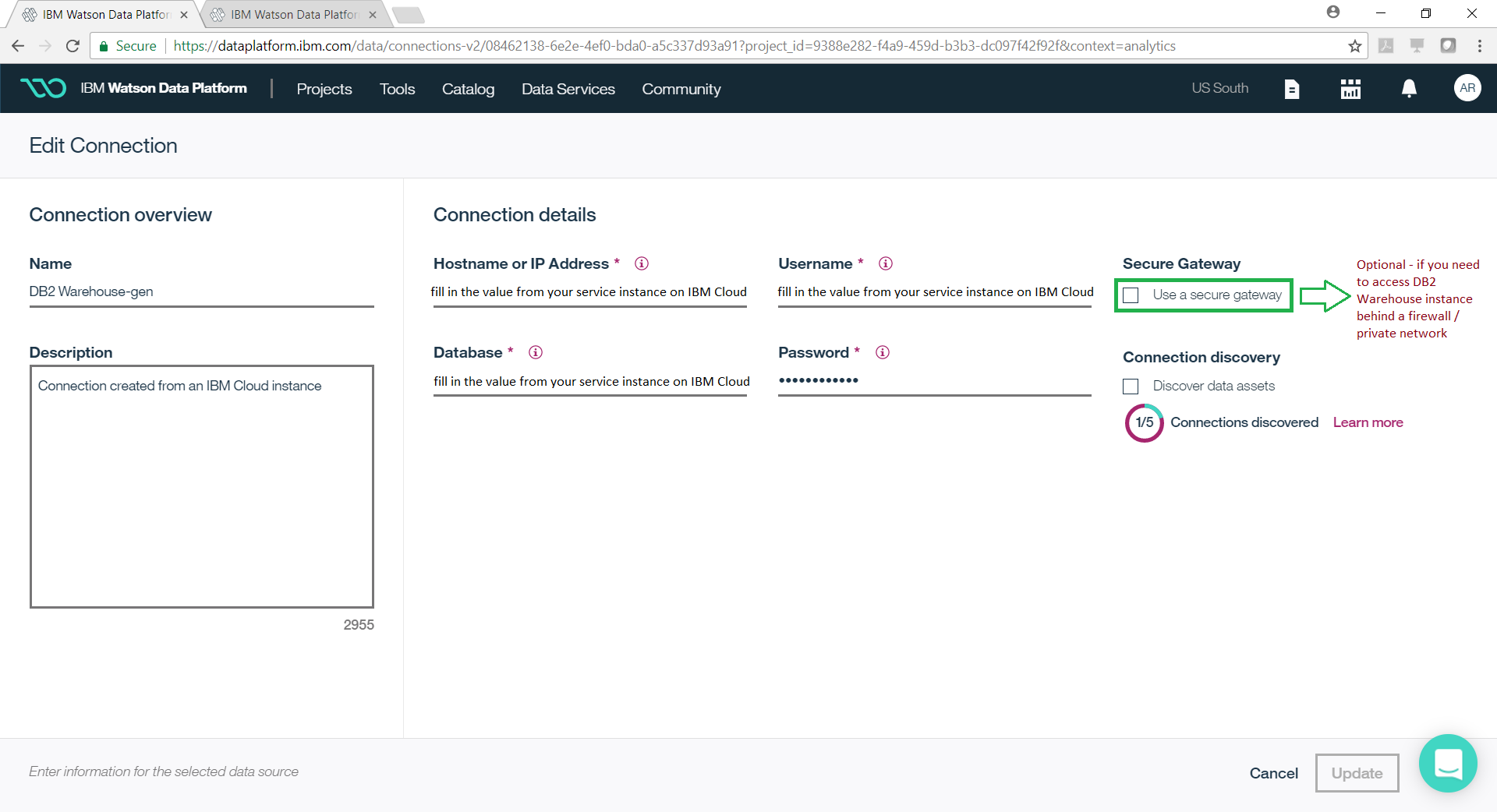1497x812 pixels.
Task: Edit the Description text area
Action: tap(201, 486)
